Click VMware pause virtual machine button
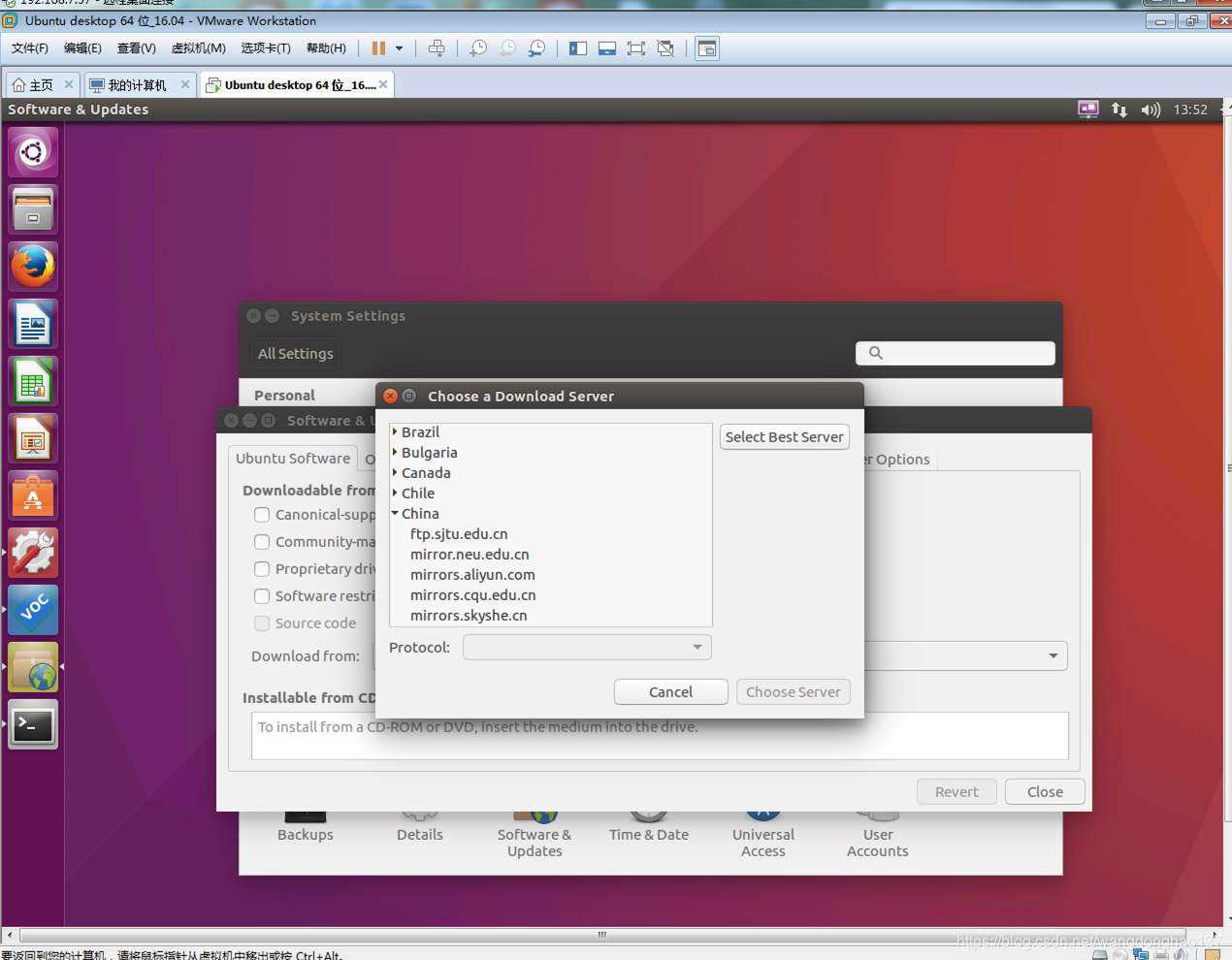The width and height of the screenshot is (1232, 960). click(x=378, y=48)
